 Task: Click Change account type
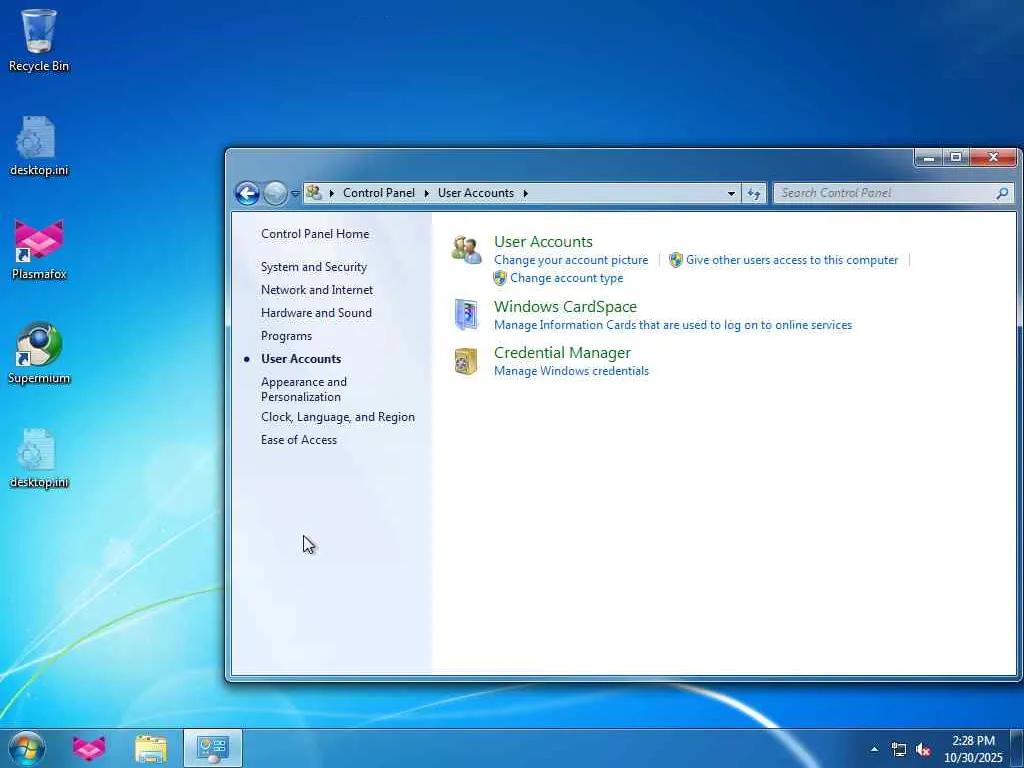pos(566,278)
